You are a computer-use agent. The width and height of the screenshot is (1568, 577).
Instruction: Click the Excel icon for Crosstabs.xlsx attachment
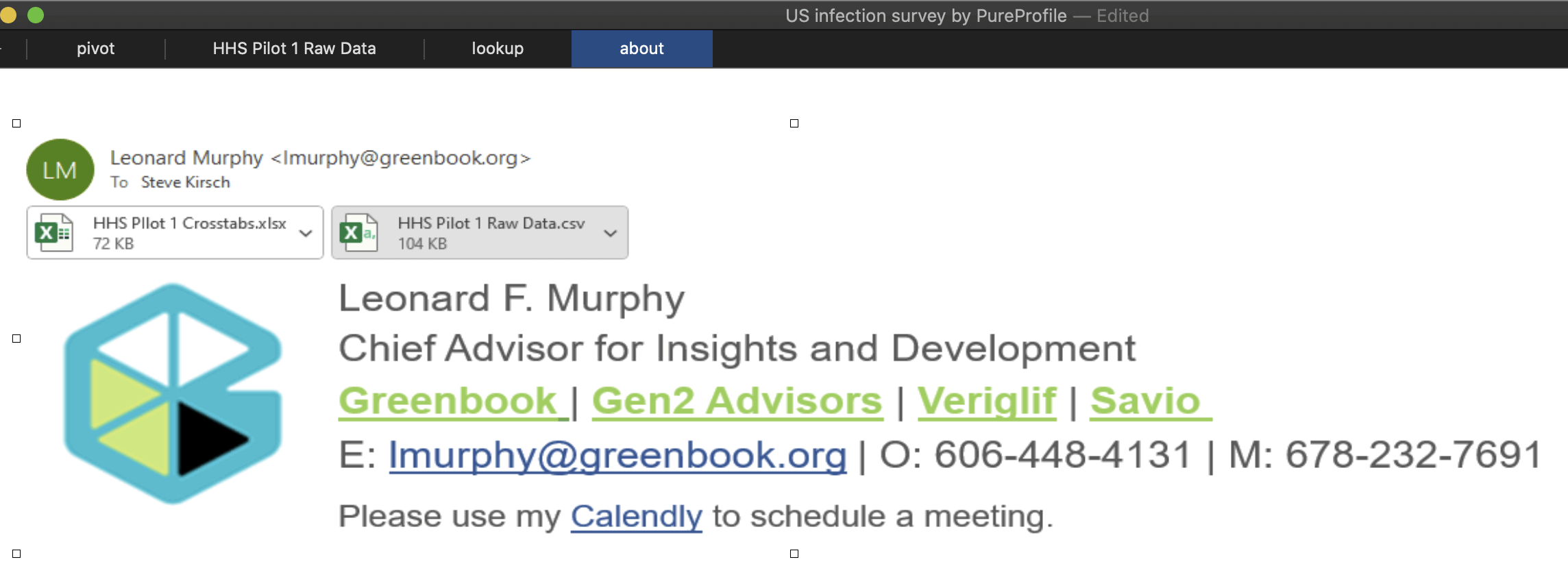tap(53, 233)
